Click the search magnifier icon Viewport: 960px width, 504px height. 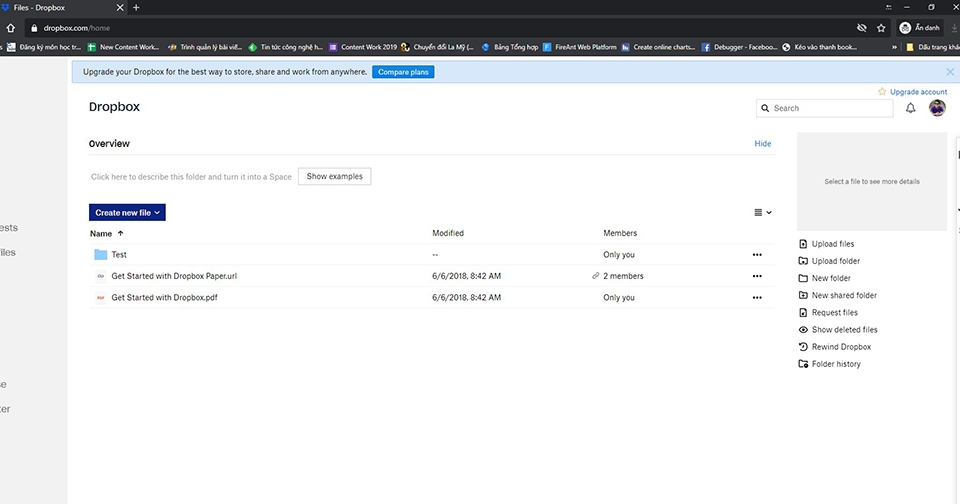pyautogui.click(x=765, y=108)
